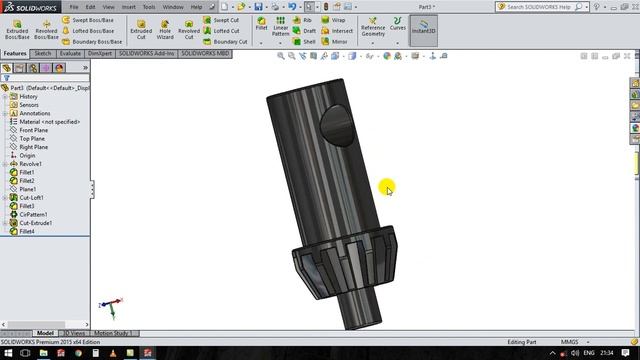This screenshot has height=360, width=640.
Task: Switch to the DimXpert tab
Action: (100, 53)
